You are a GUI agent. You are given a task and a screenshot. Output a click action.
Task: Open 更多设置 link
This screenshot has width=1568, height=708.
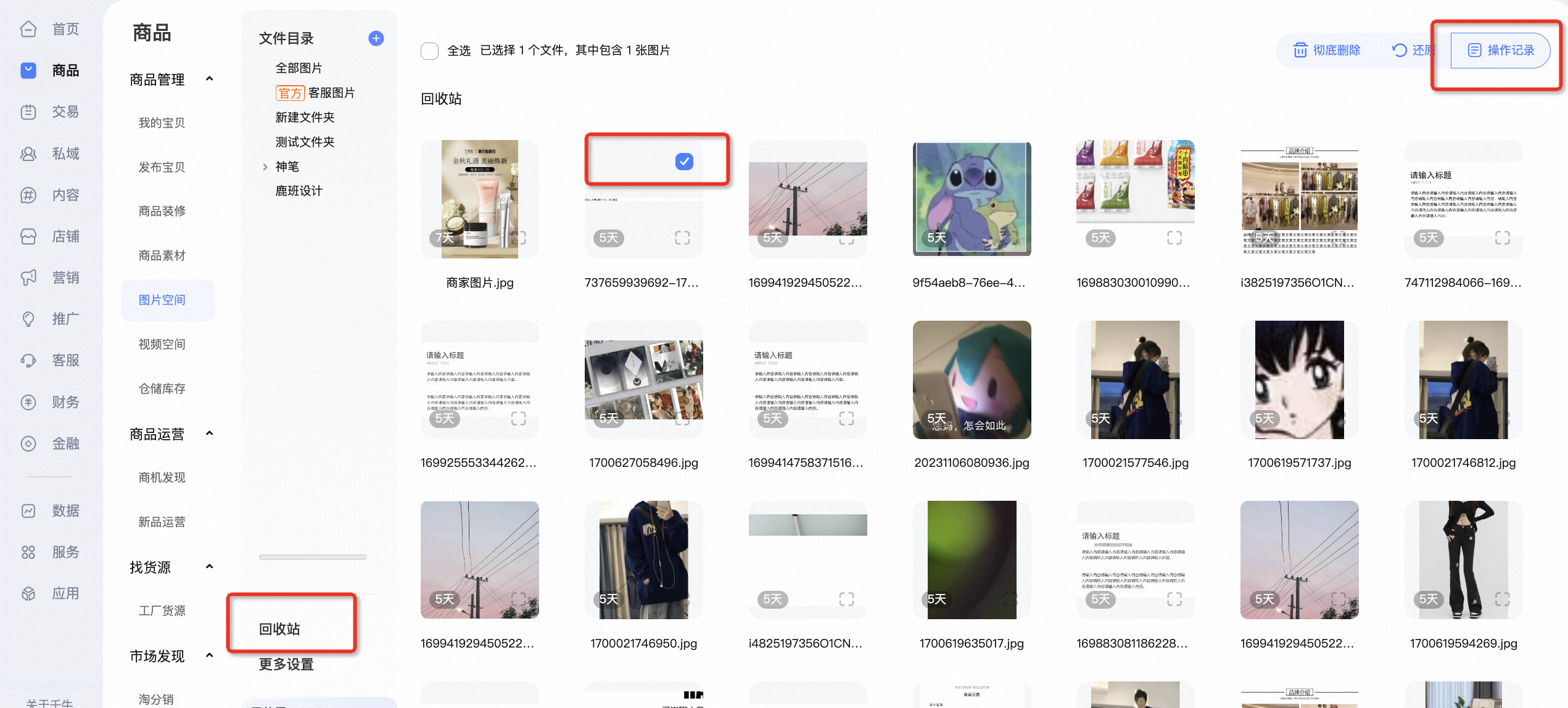click(x=286, y=664)
